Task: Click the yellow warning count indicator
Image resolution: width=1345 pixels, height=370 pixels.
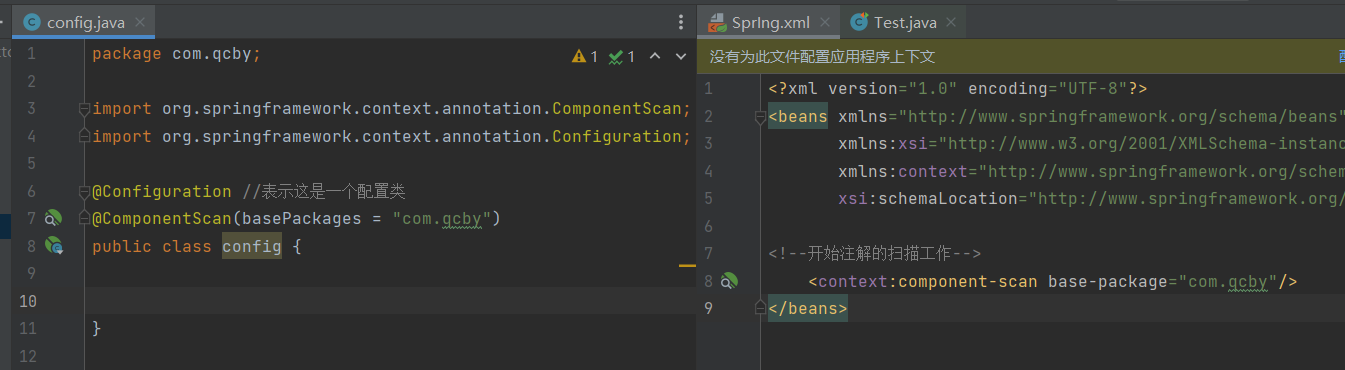Action: 585,57
